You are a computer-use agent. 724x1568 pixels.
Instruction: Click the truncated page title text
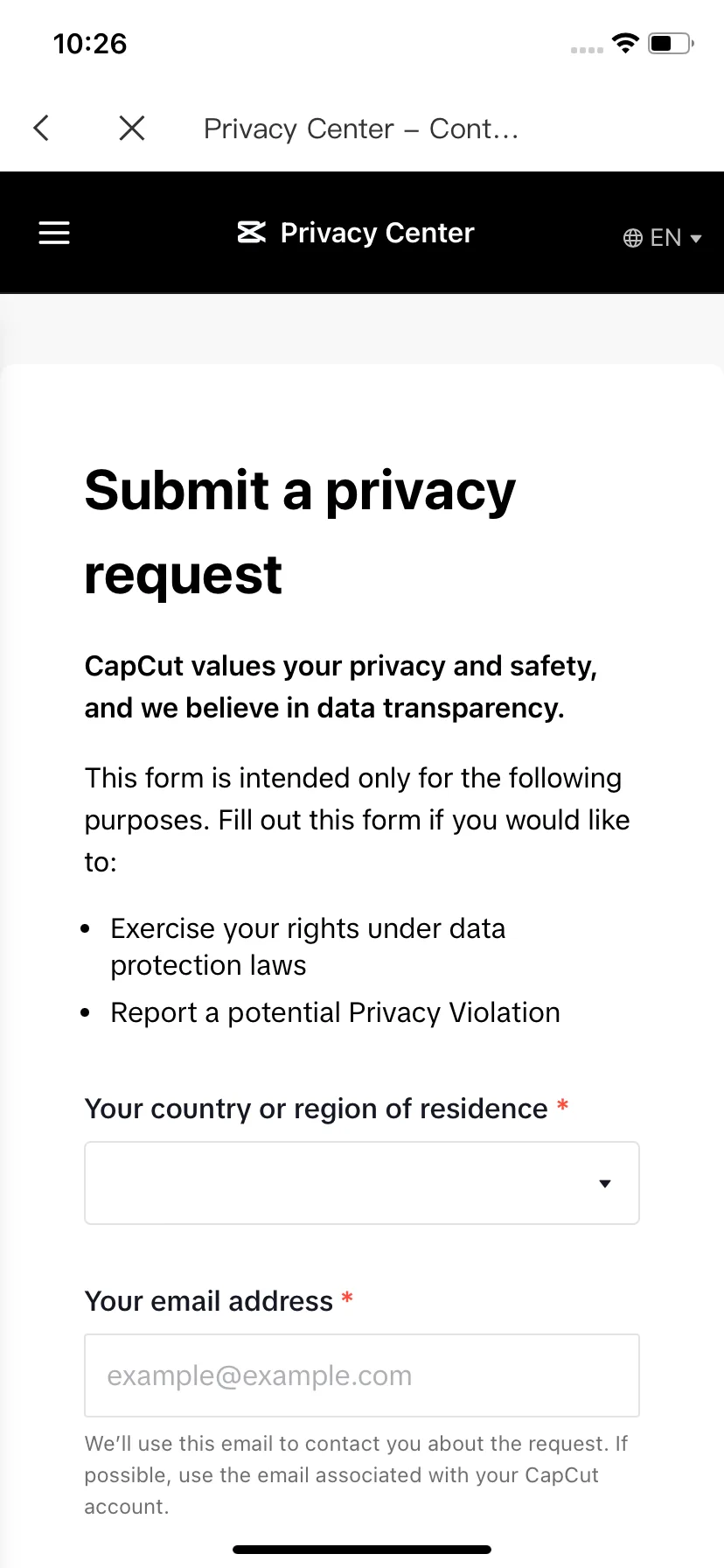click(361, 129)
